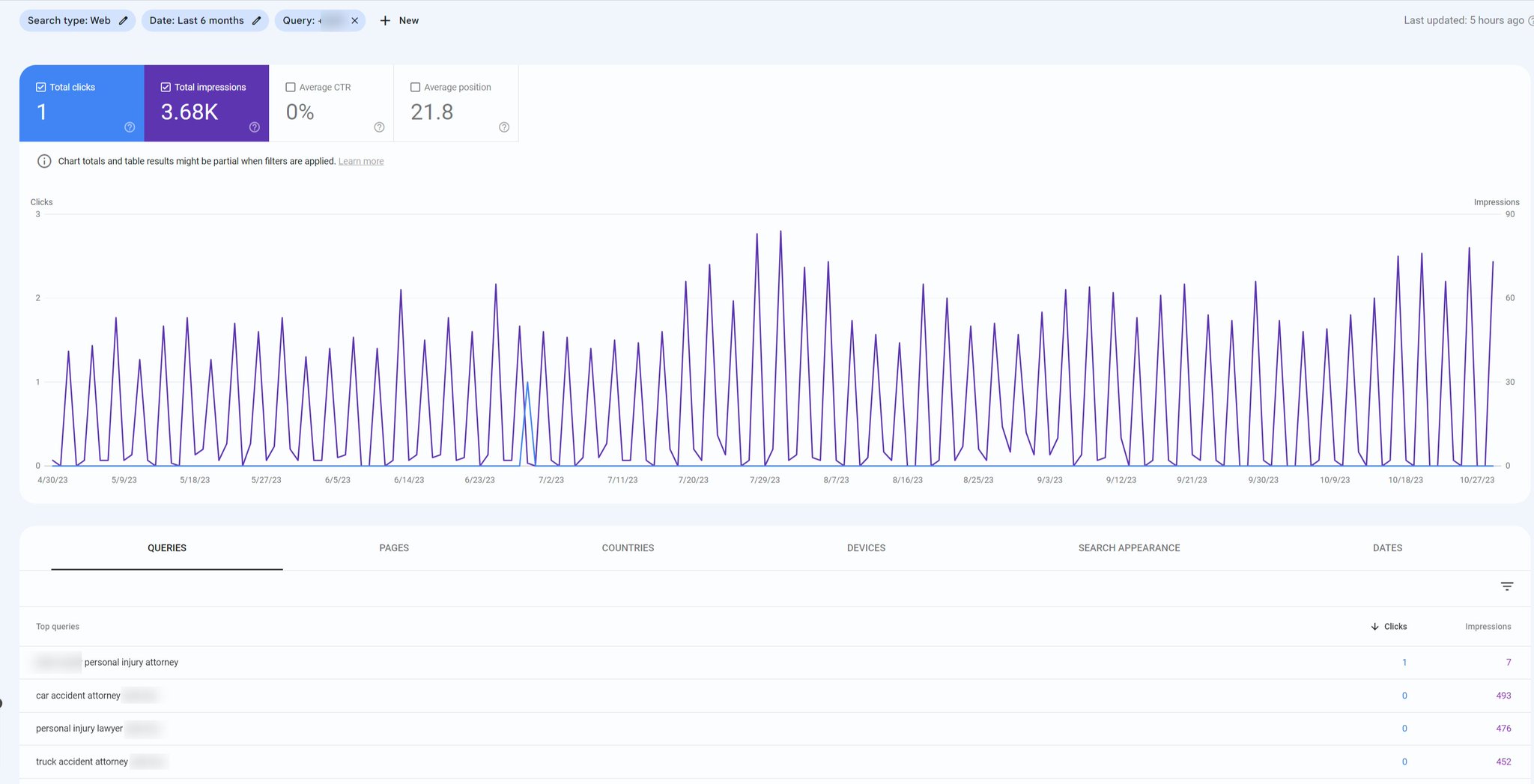Add a New filter with plus icon

(385, 21)
